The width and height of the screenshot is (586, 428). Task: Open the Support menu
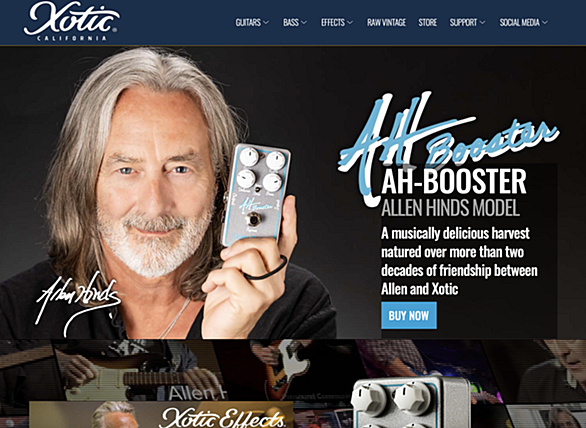pyautogui.click(x=467, y=23)
